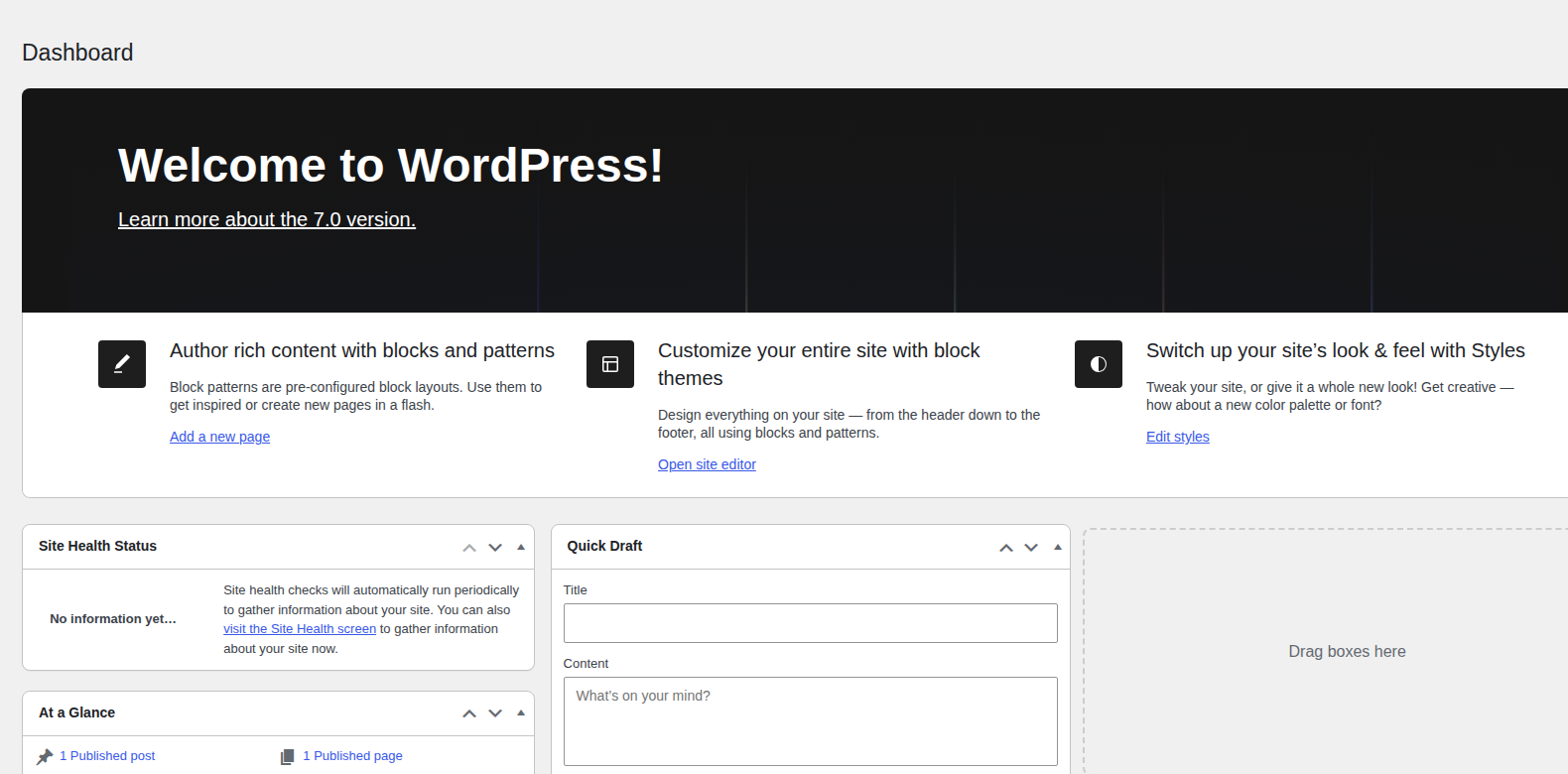The height and width of the screenshot is (774, 1568).
Task: Move At a Glance box up
Action: [x=469, y=713]
